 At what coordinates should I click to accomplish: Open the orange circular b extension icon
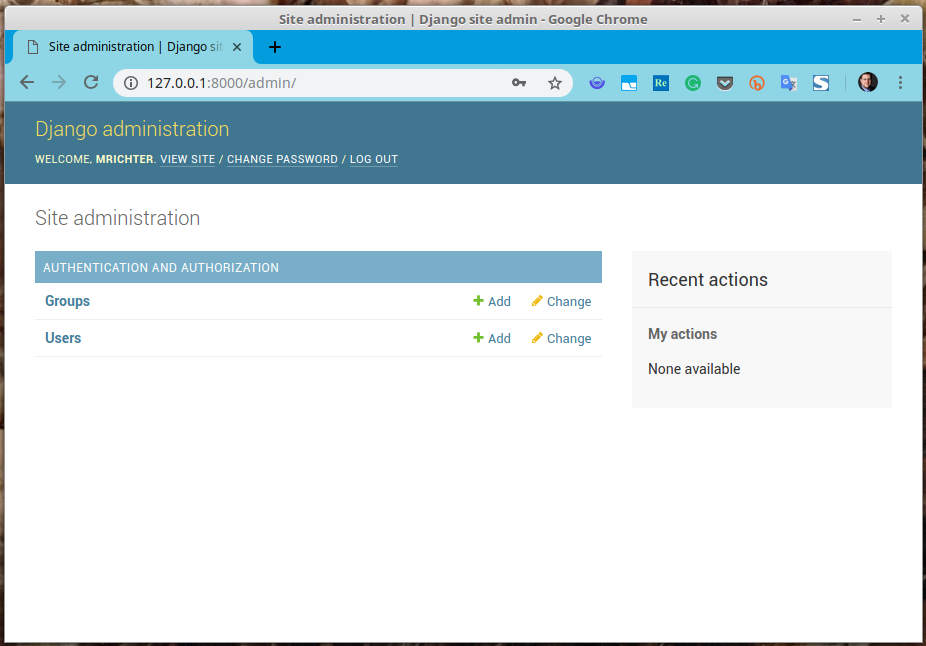coord(757,83)
